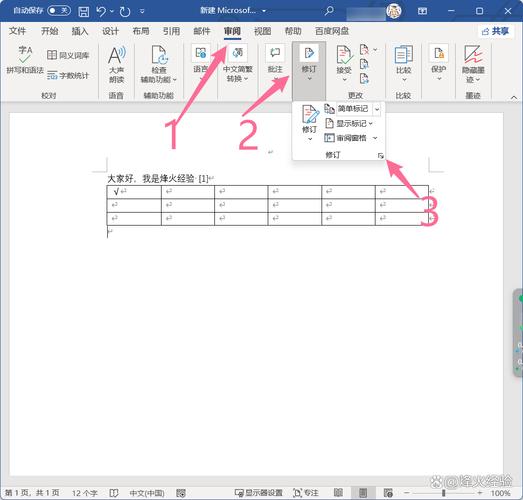Open the Ribbon display options icon
The image size is (523, 500).
[422, 11]
